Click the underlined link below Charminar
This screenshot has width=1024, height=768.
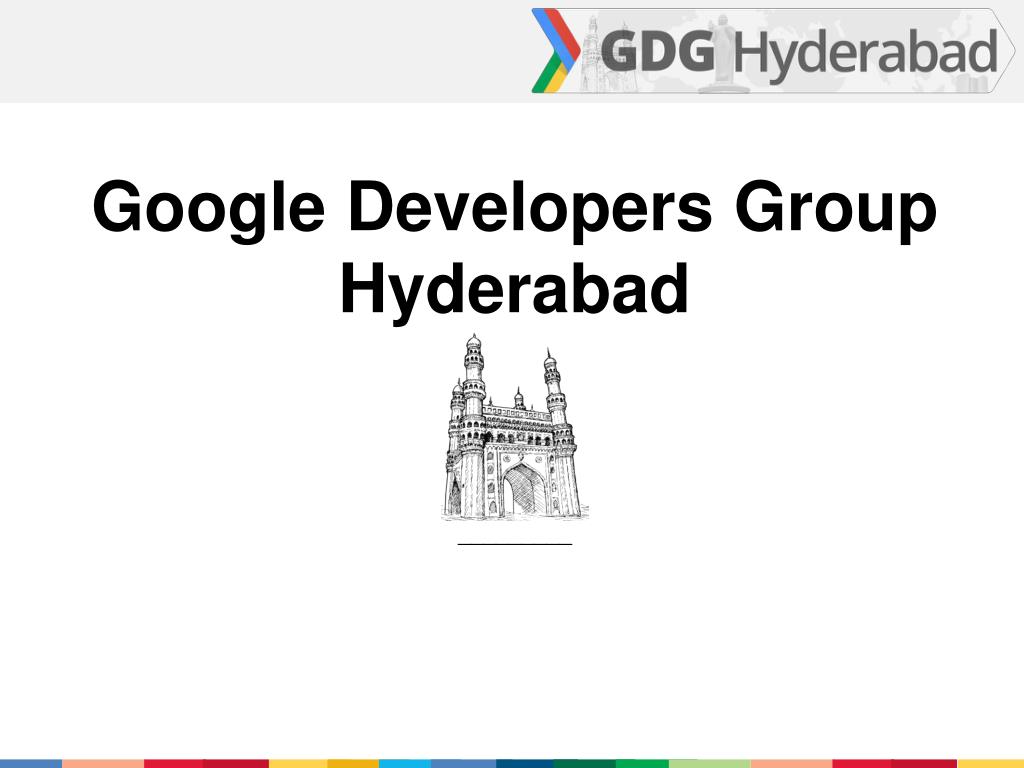click(x=515, y=543)
